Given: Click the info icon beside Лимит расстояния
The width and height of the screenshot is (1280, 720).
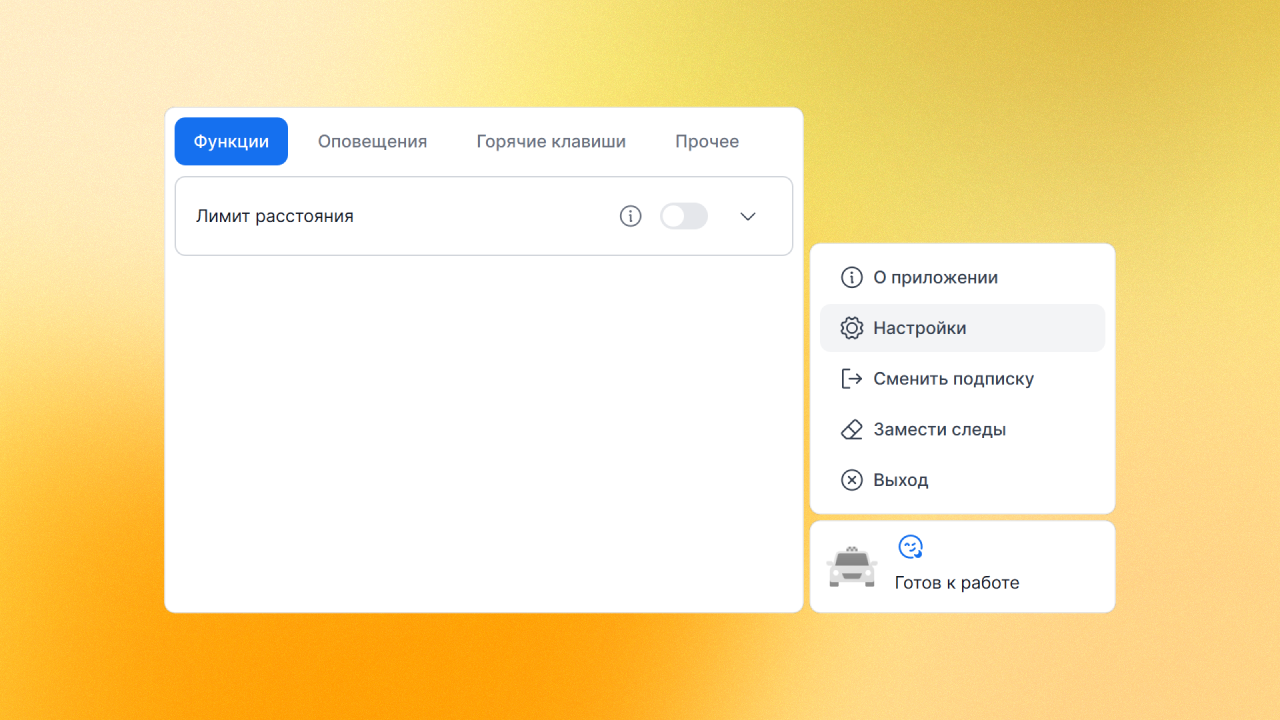Looking at the screenshot, I should click(x=630, y=216).
